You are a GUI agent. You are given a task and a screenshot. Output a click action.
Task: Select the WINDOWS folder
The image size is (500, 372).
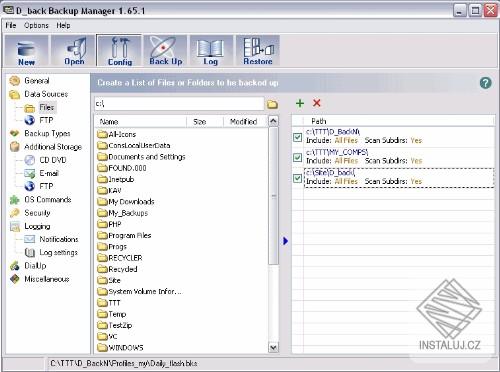pyautogui.click(x=120, y=348)
